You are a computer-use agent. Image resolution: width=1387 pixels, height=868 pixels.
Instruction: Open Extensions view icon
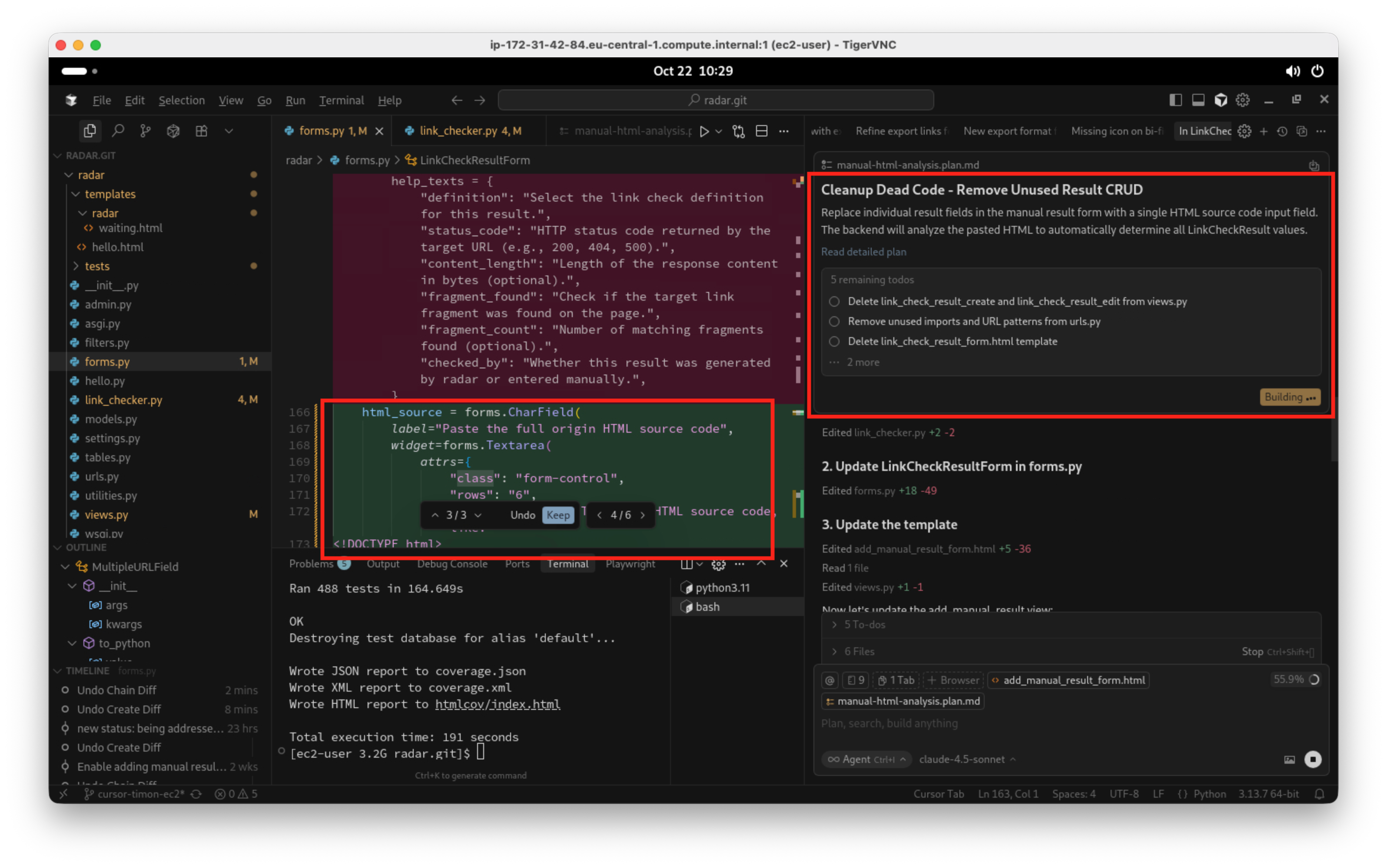(x=201, y=131)
